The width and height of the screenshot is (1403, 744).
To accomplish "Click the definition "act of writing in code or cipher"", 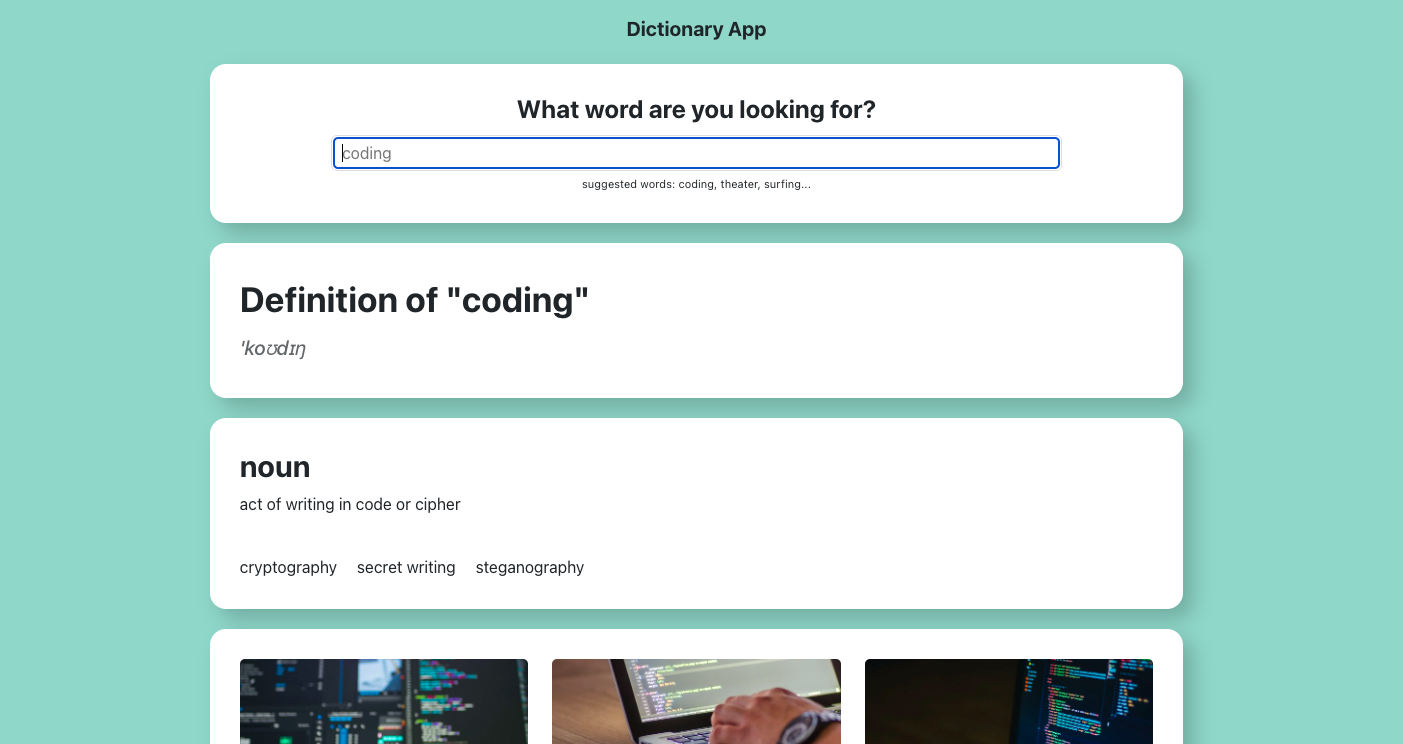I will tap(350, 504).
